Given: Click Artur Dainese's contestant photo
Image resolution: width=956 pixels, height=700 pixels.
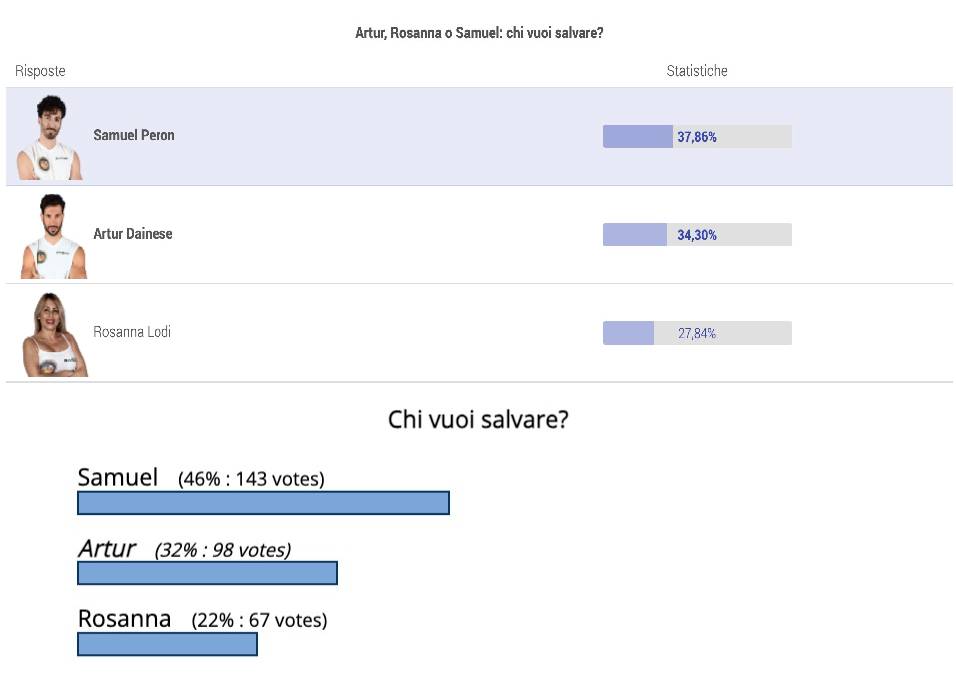Looking at the screenshot, I should coord(54,236).
